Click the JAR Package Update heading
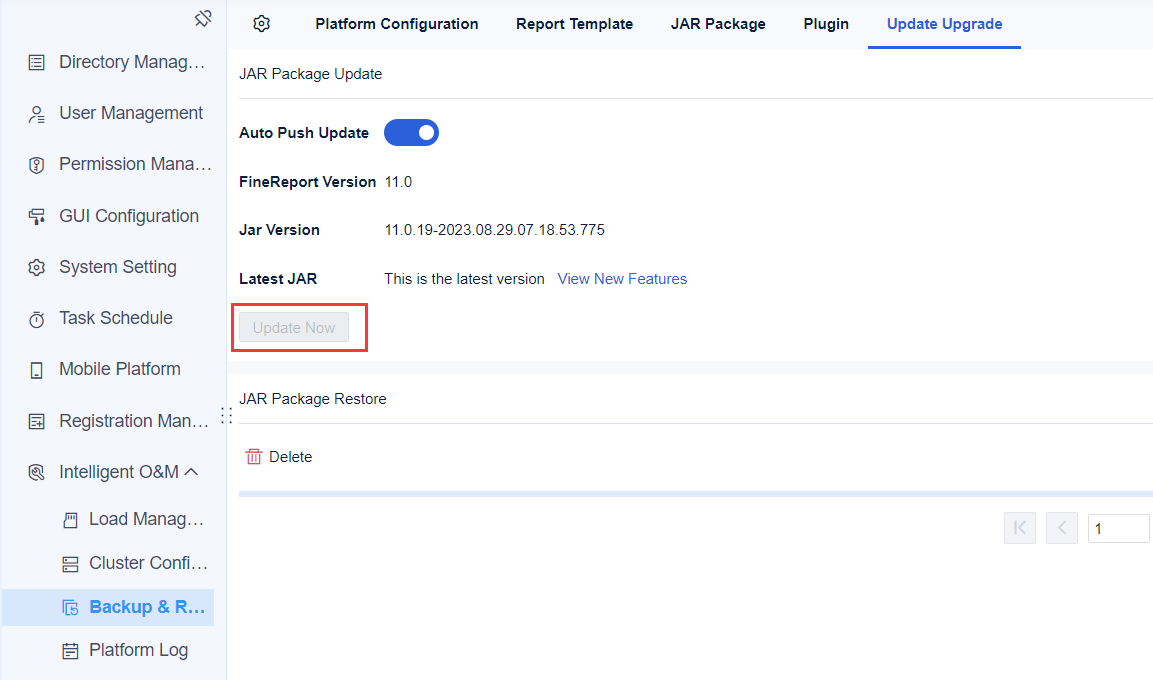This screenshot has width=1153, height=680. (x=310, y=74)
